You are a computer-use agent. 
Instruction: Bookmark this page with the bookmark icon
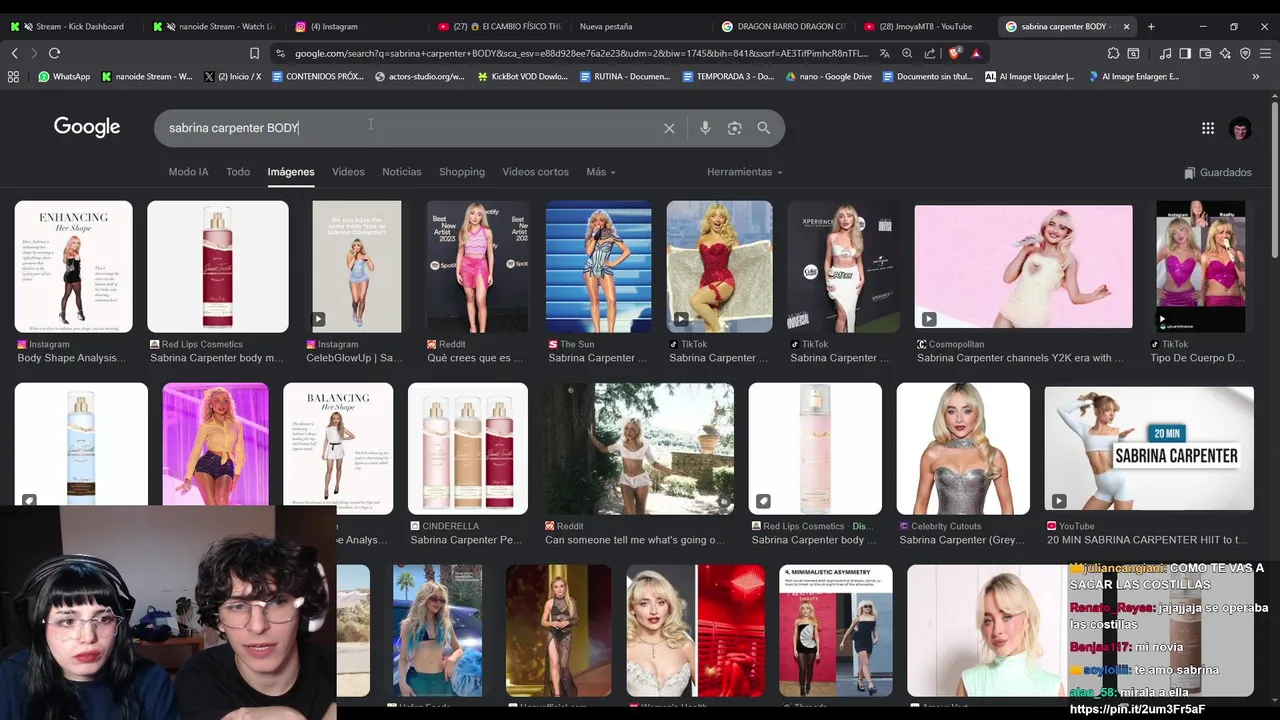click(x=254, y=53)
